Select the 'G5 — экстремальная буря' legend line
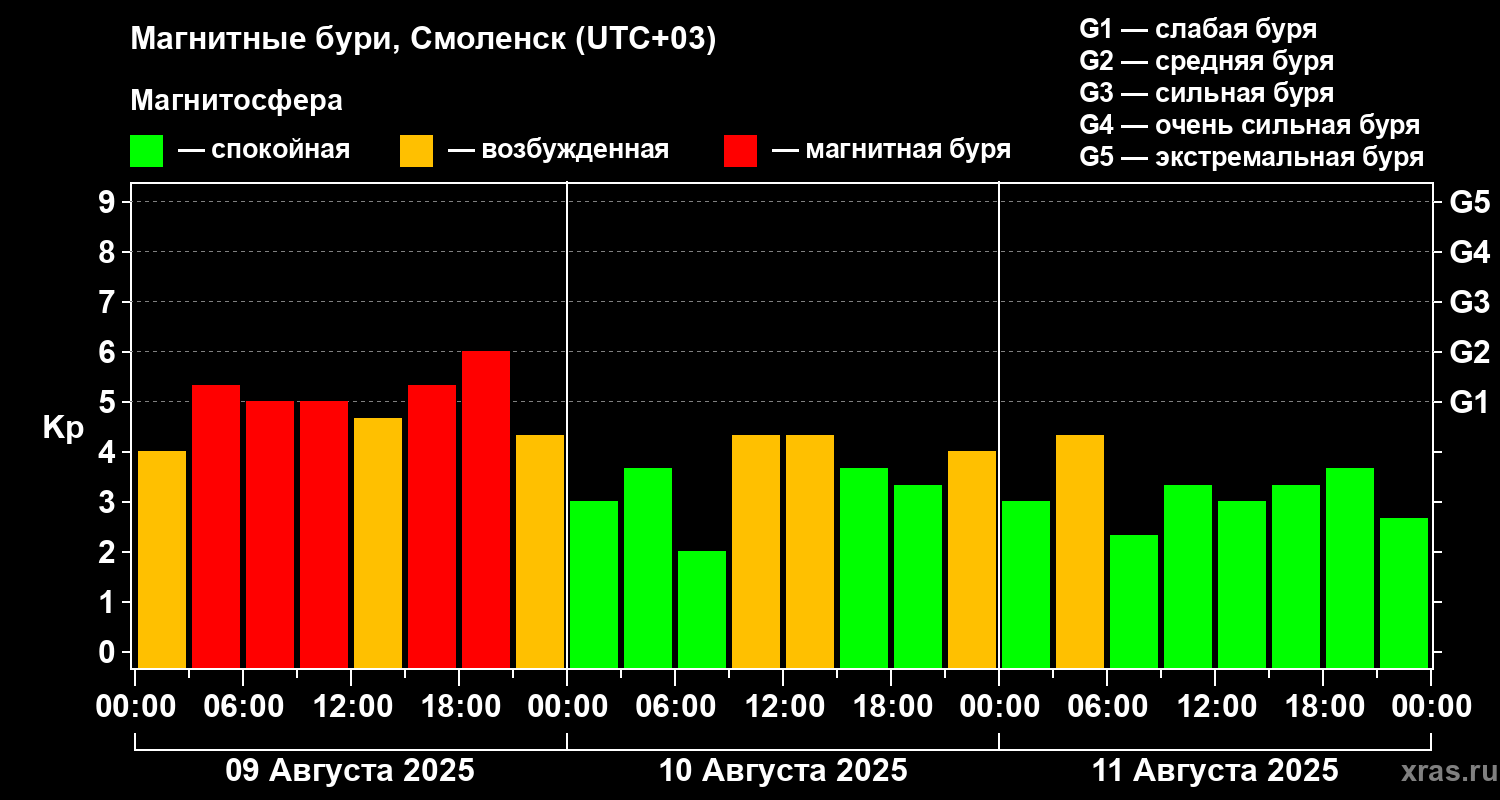The width and height of the screenshot is (1500, 800). [1251, 158]
